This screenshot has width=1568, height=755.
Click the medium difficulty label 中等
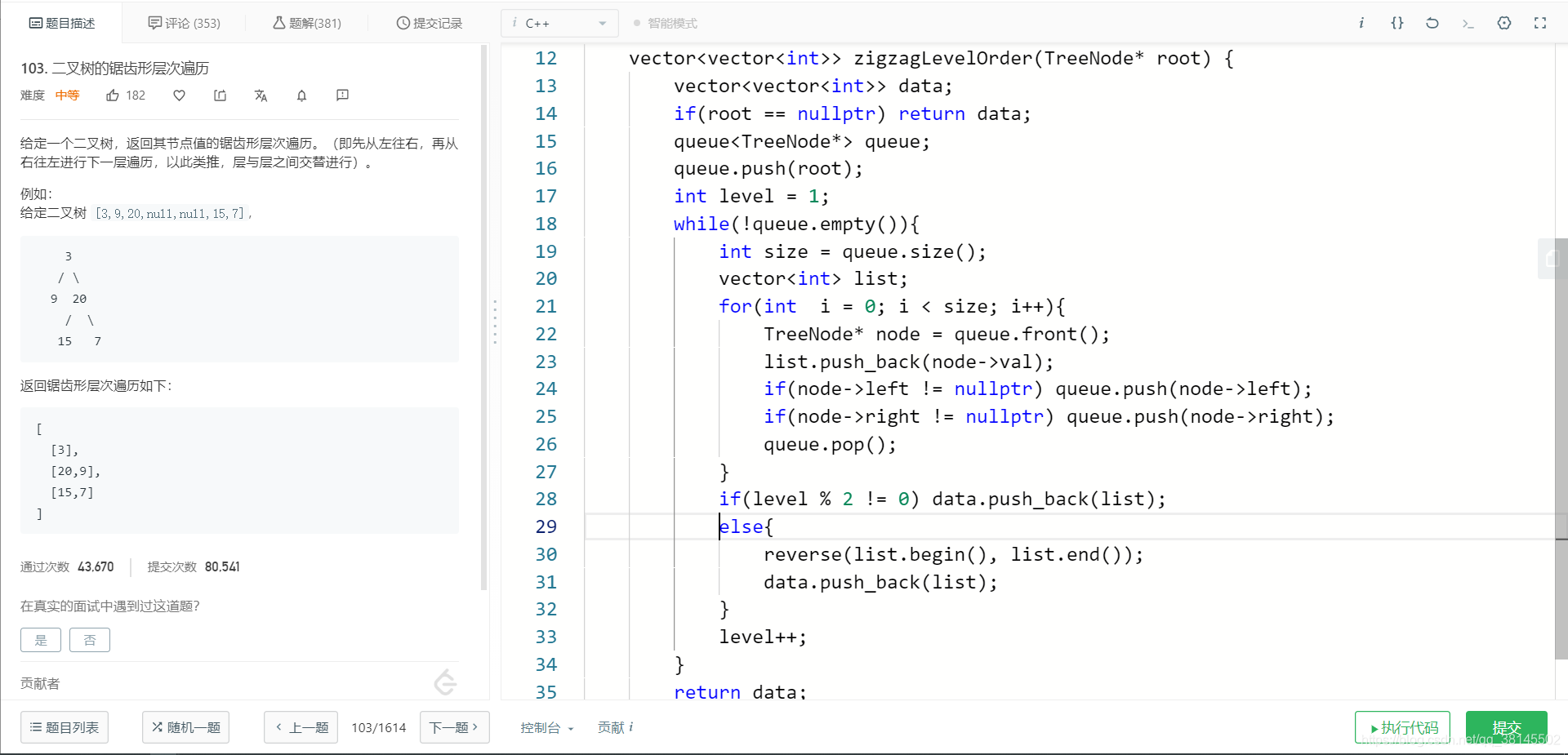[67, 95]
